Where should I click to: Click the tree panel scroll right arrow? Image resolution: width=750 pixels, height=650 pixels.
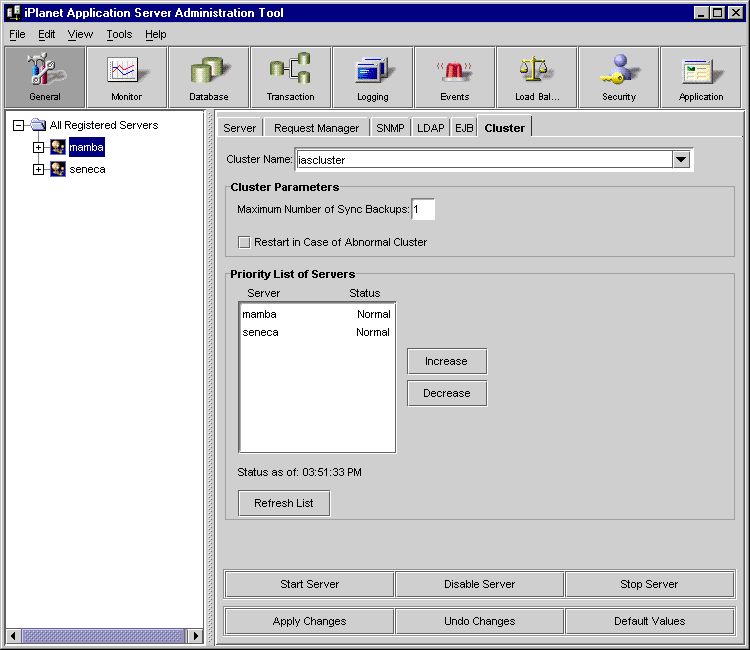coord(195,636)
